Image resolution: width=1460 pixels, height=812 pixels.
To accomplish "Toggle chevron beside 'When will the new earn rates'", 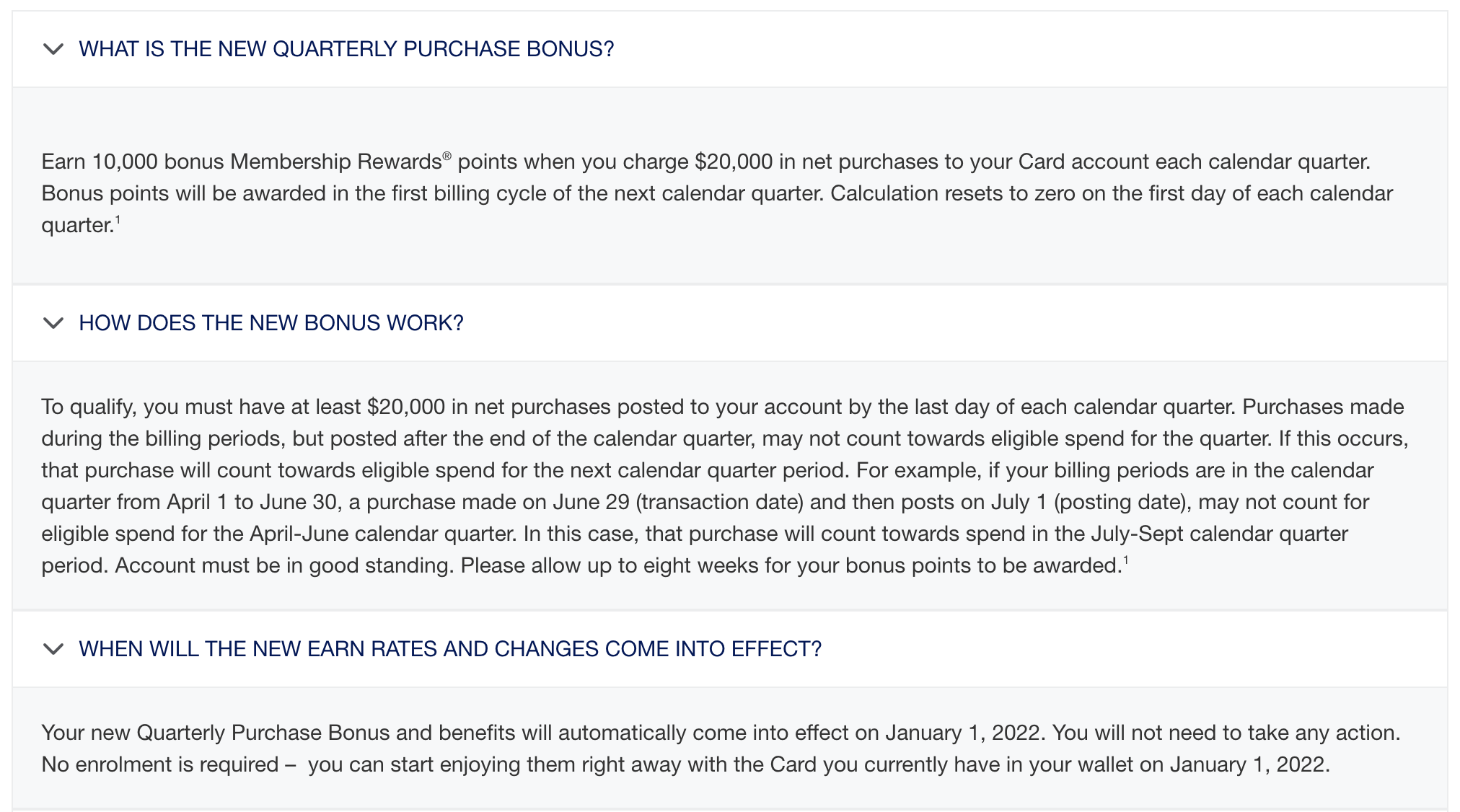I will tap(53, 649).
